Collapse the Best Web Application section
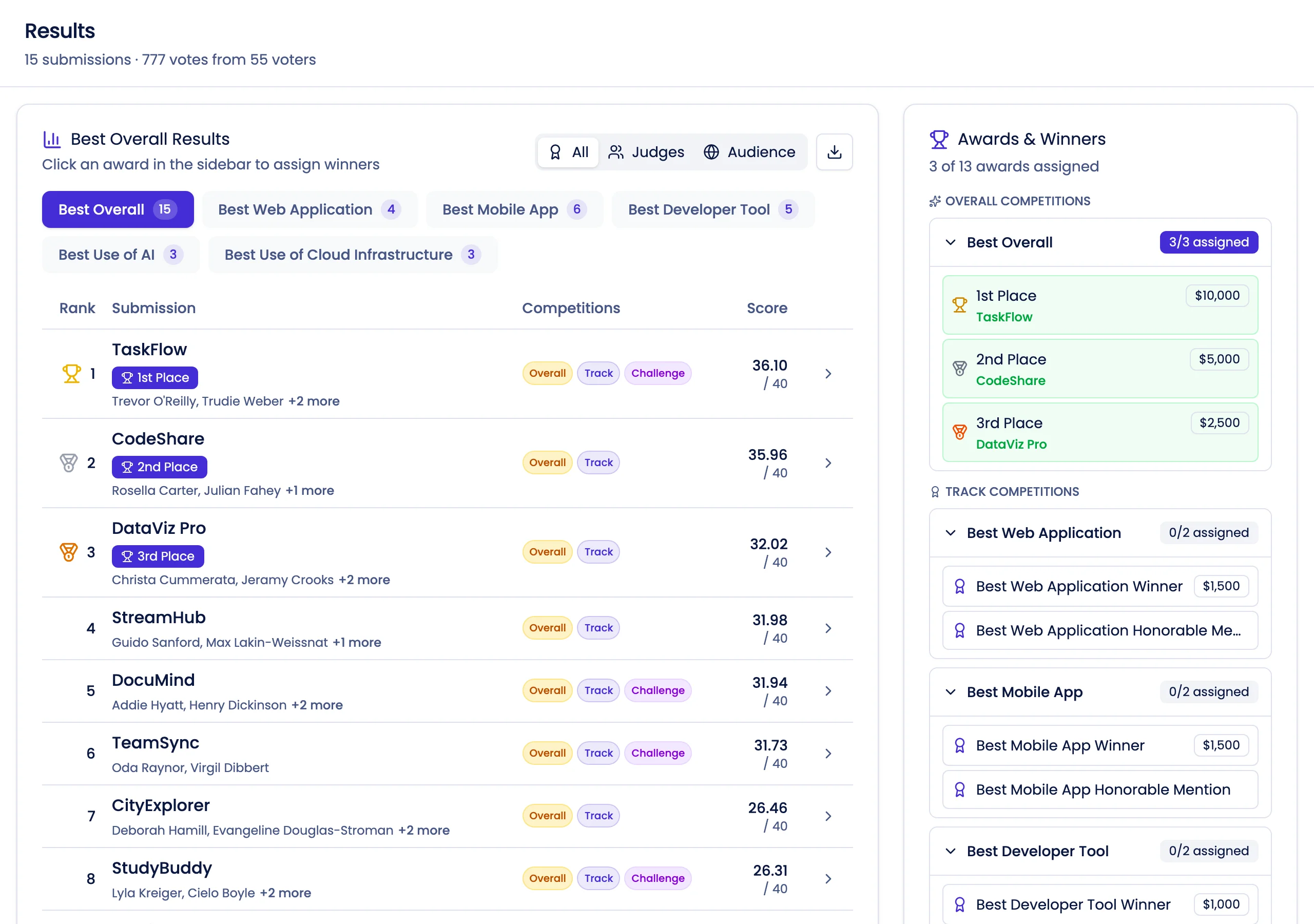Image resolution: width=1314 pixels, height=924 pixels. (950, 532)
